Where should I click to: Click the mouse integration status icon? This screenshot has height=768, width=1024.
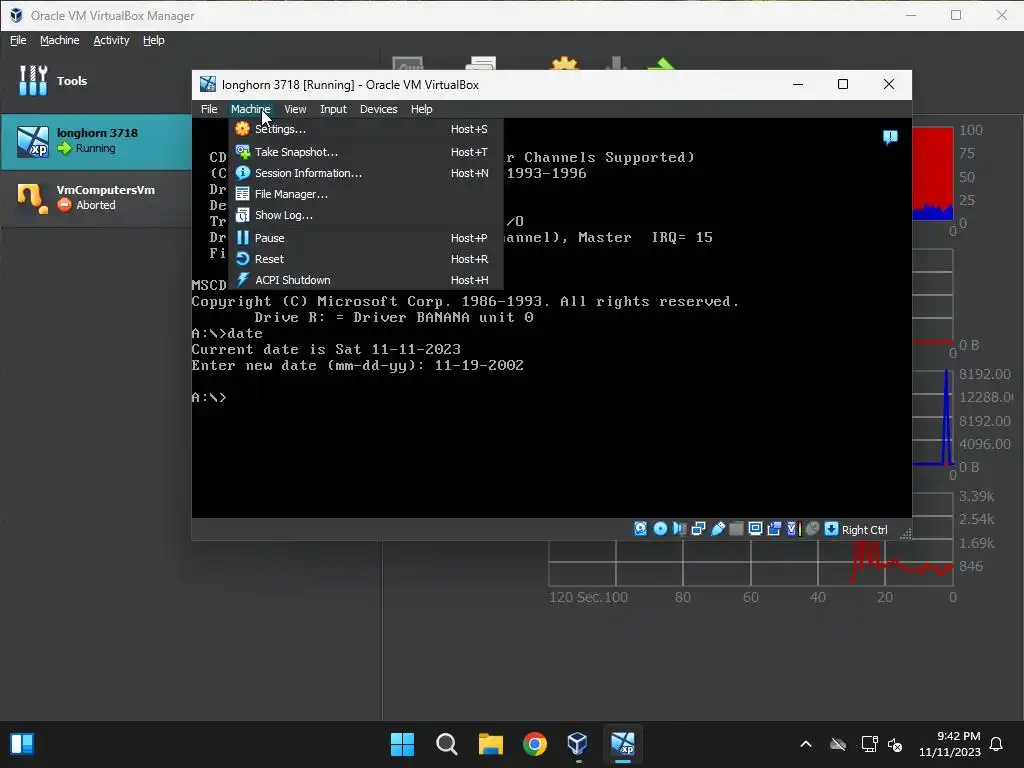pos(812,529)
